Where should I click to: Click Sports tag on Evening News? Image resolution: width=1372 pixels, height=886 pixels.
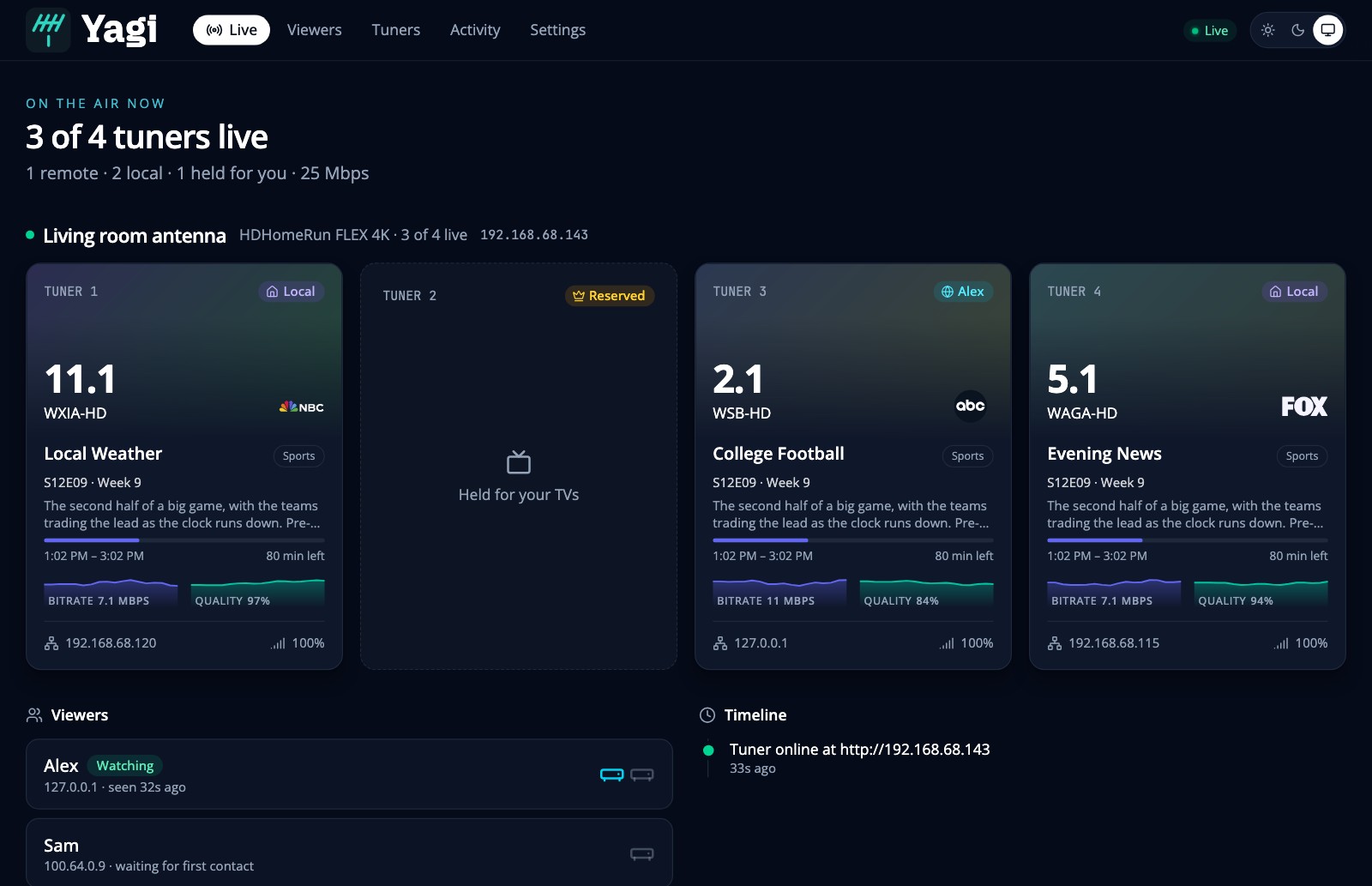(x=1303, y=456)
